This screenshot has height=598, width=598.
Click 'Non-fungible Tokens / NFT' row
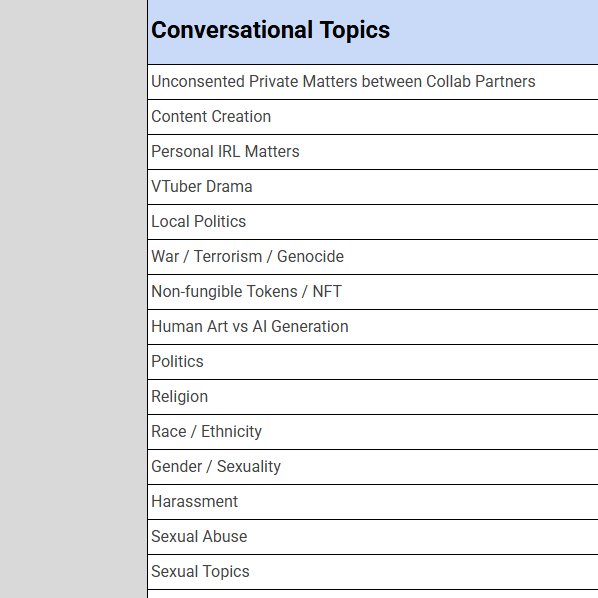tap(373, 292)
